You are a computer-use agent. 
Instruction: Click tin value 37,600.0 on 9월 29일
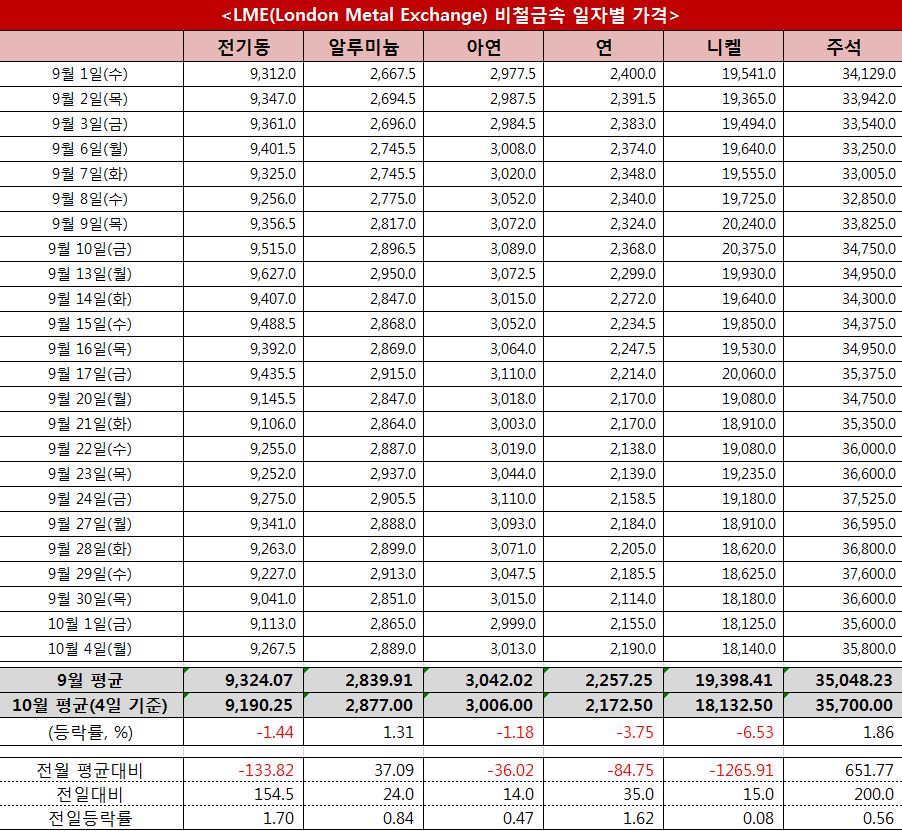pos(869,574)
